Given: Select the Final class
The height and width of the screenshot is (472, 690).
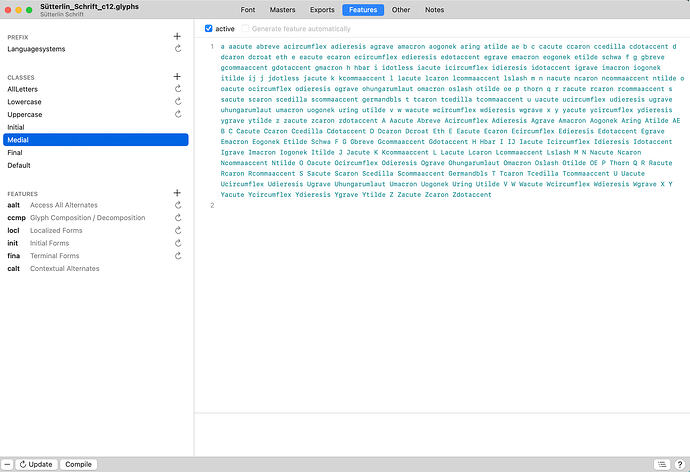Looking at the screenshot, I should pos(94,153).
